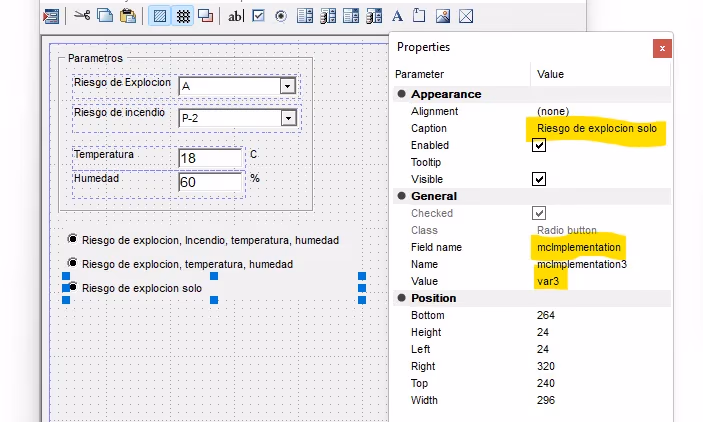Viewport: 703px width, 422px height.
Task: Select the database list box tool
Action: [328, 16]
